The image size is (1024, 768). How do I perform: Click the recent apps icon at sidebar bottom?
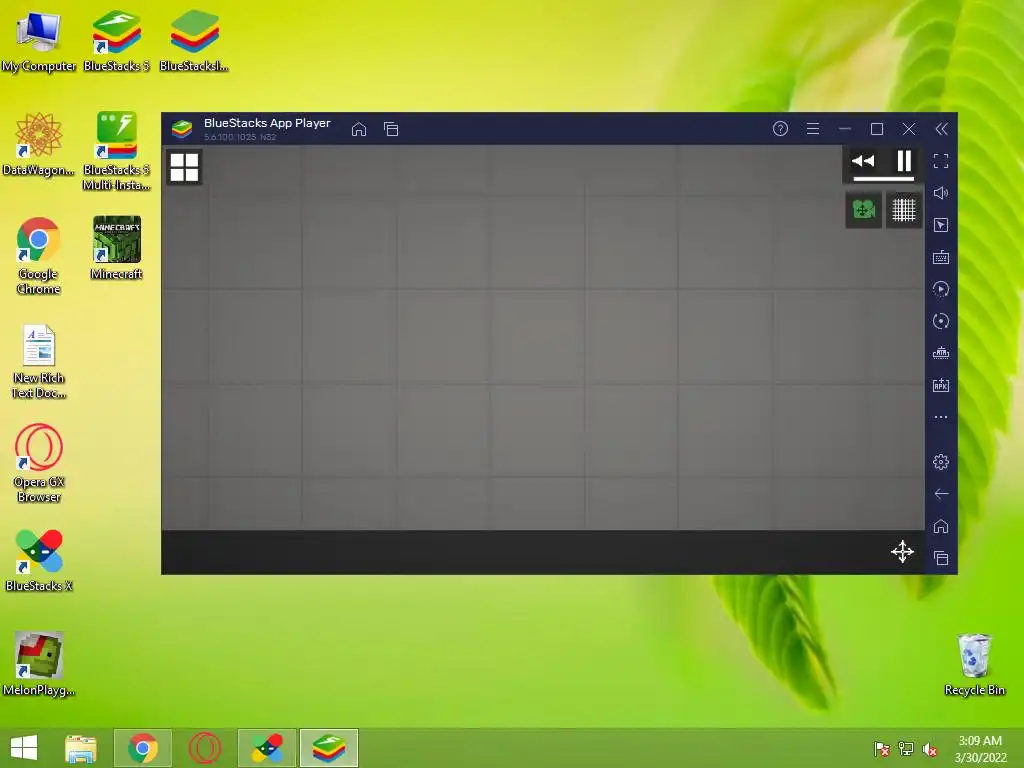tap(940, 558)
